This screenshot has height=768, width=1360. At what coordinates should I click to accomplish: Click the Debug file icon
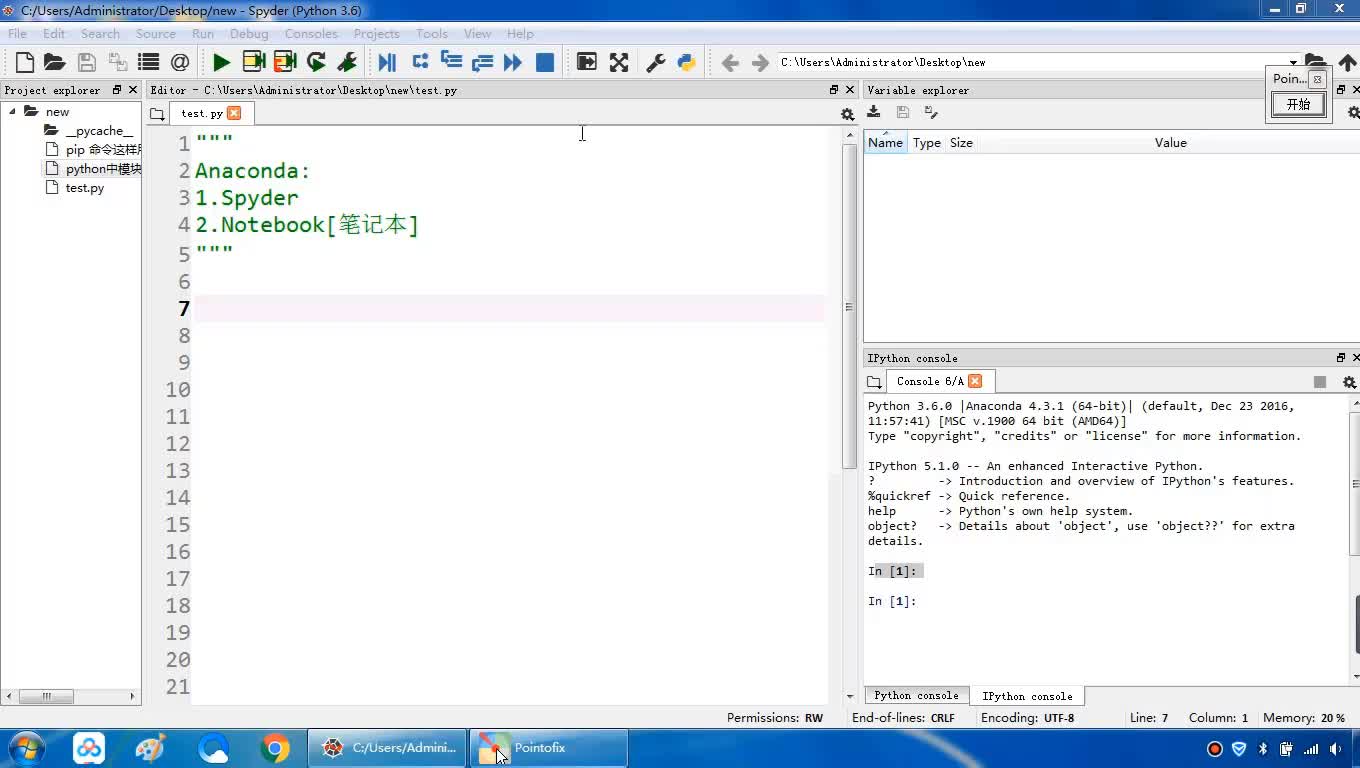click(x=387, y=63)
